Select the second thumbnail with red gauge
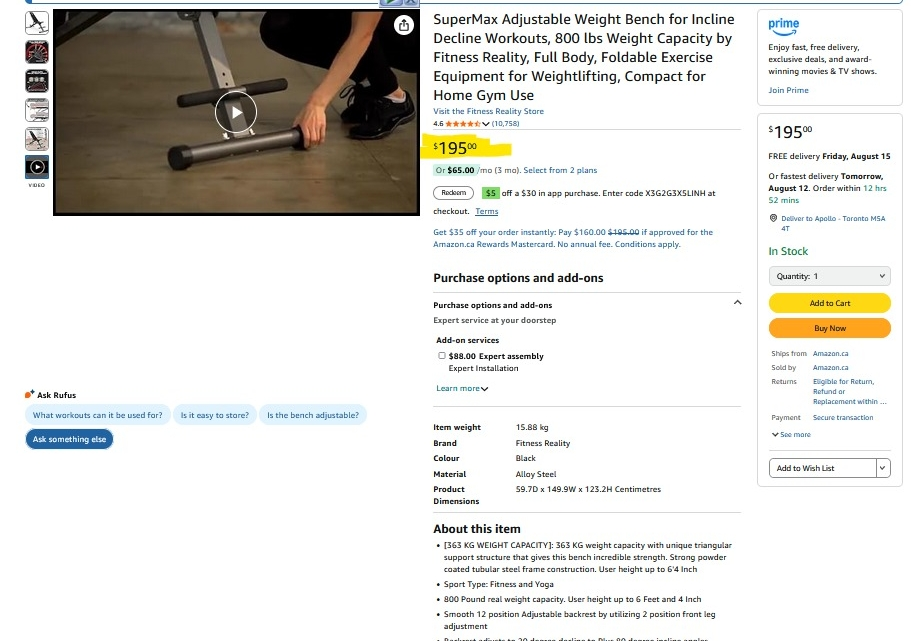 (x=37, y=52)
